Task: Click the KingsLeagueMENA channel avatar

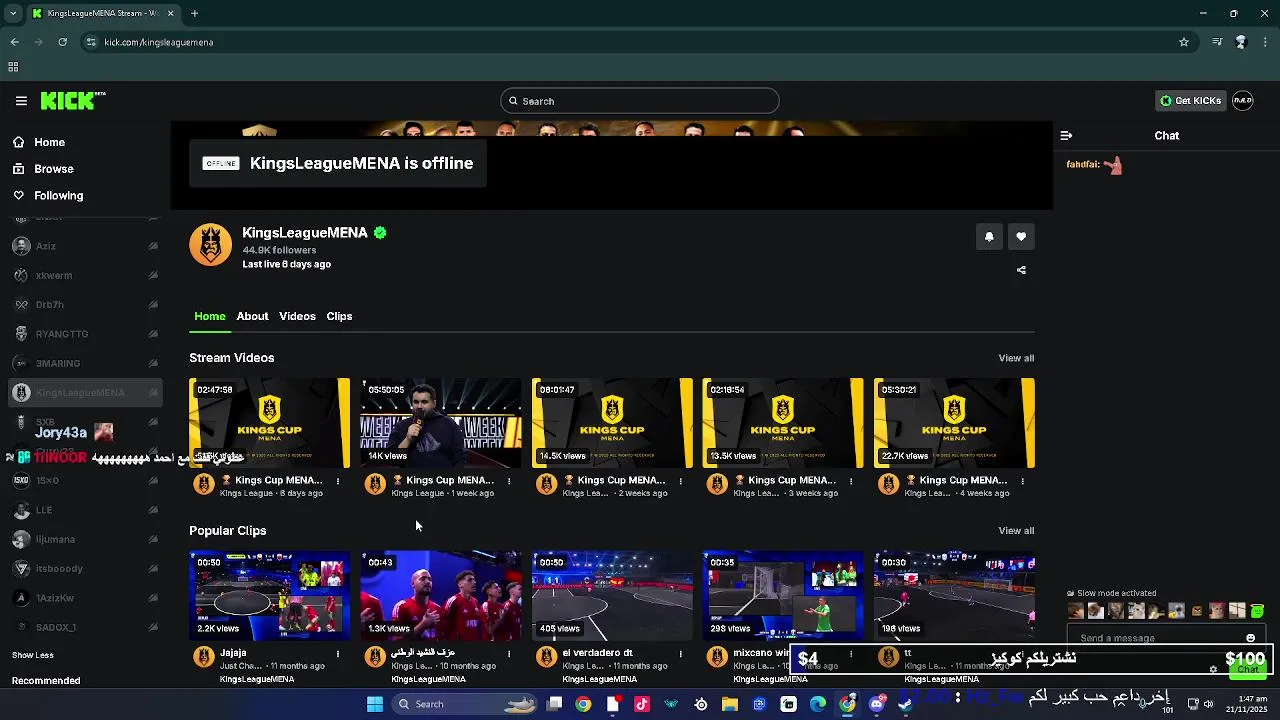Action: (211, 245)
